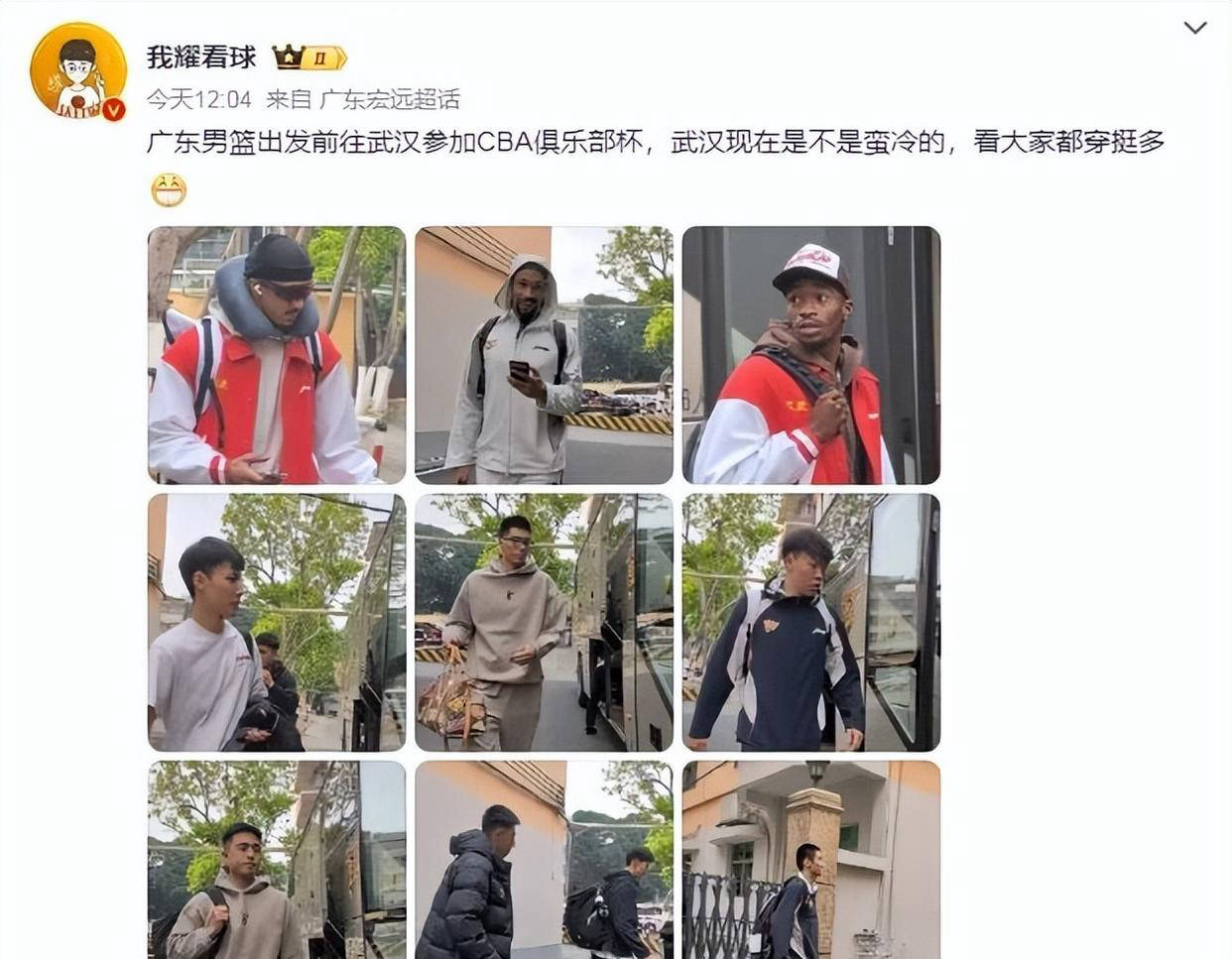Open photo of man wearing neck pillow

277,355
